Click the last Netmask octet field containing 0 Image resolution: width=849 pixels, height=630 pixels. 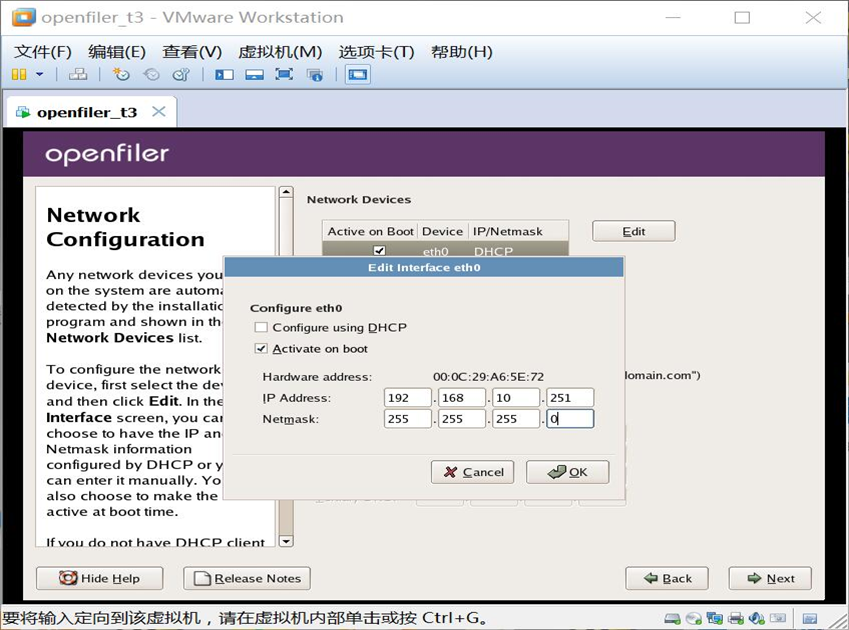click(570, 419)
